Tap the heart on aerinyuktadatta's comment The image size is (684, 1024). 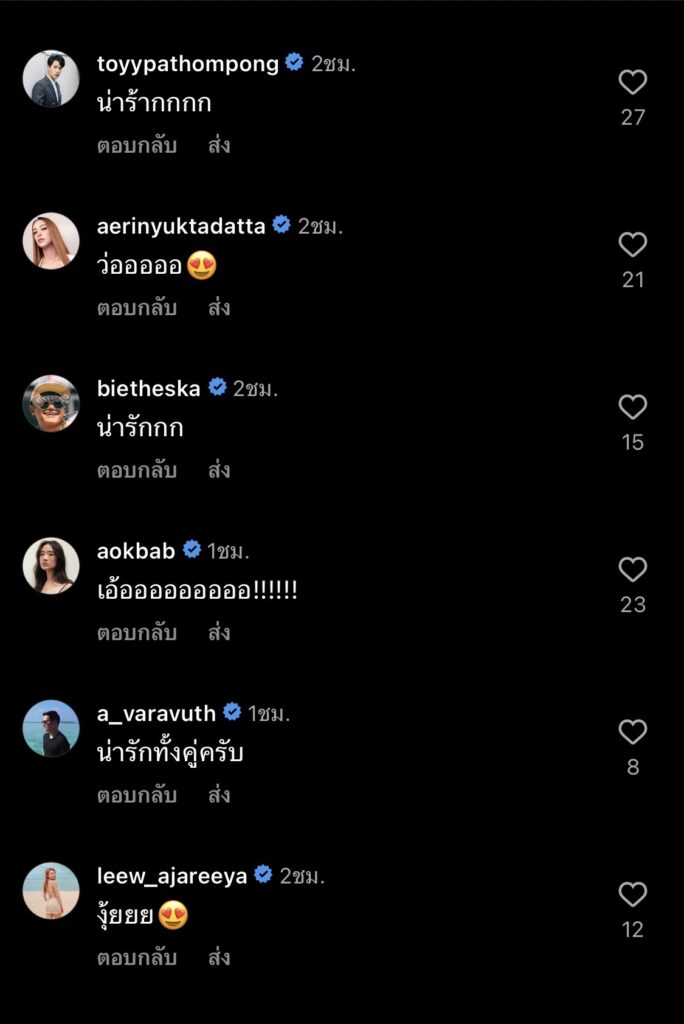[632, 244]
